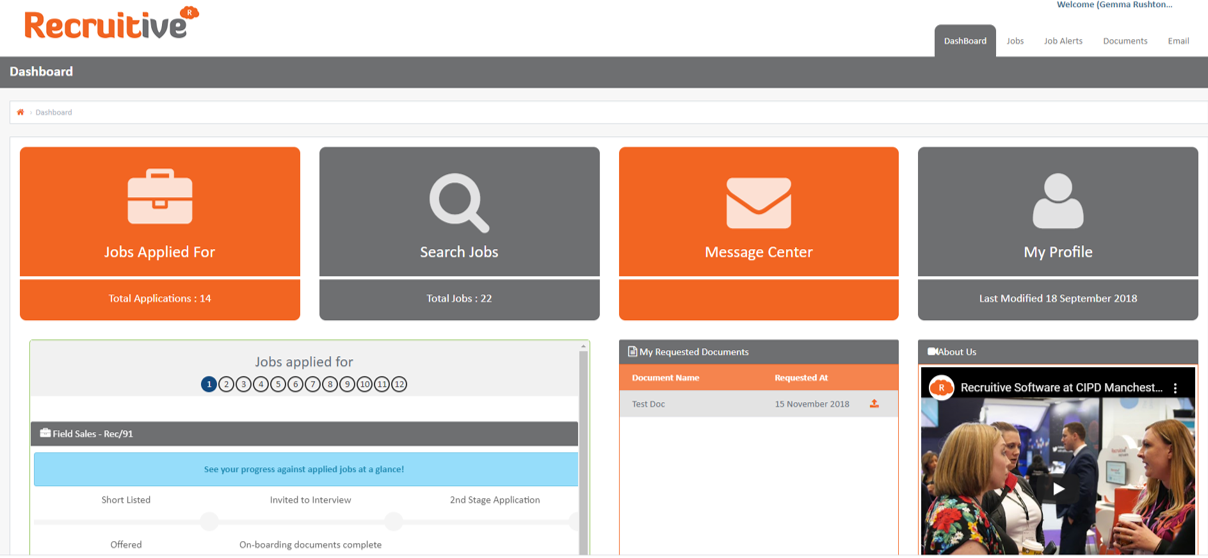Go to page 2 of jobs applied
The height and width of the screenshot is (558, 1208).
coord(226,384)
